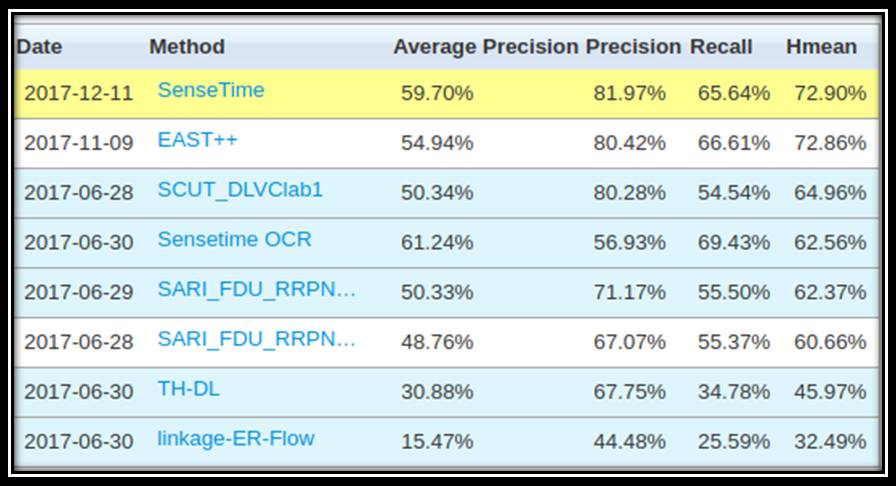The height and width of the screenshot is (486, 896).
Task: Click the 61.24% average precision value
Action: [x=437, y=242]
